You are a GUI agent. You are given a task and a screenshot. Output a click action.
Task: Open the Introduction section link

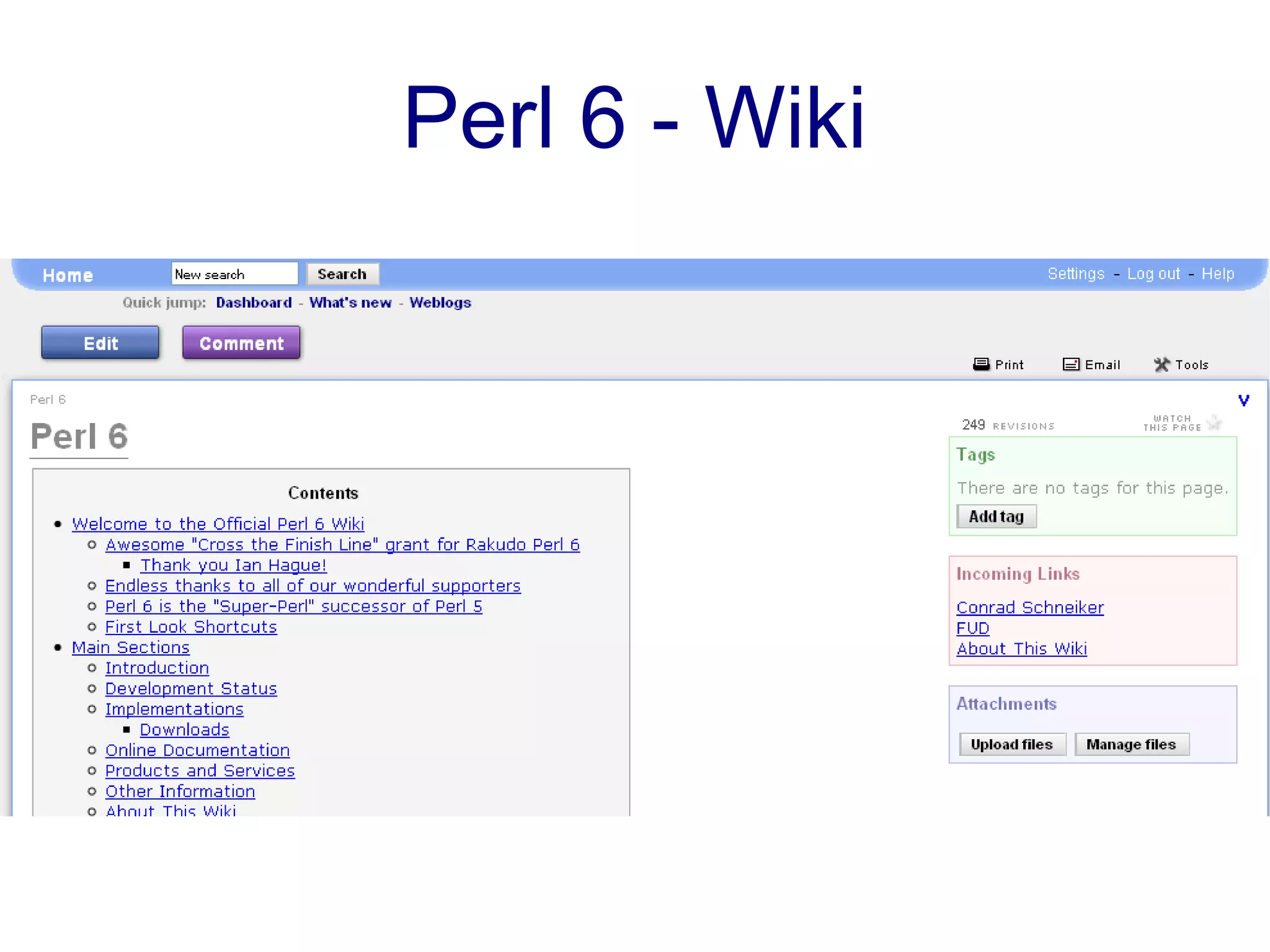[157, 668]
